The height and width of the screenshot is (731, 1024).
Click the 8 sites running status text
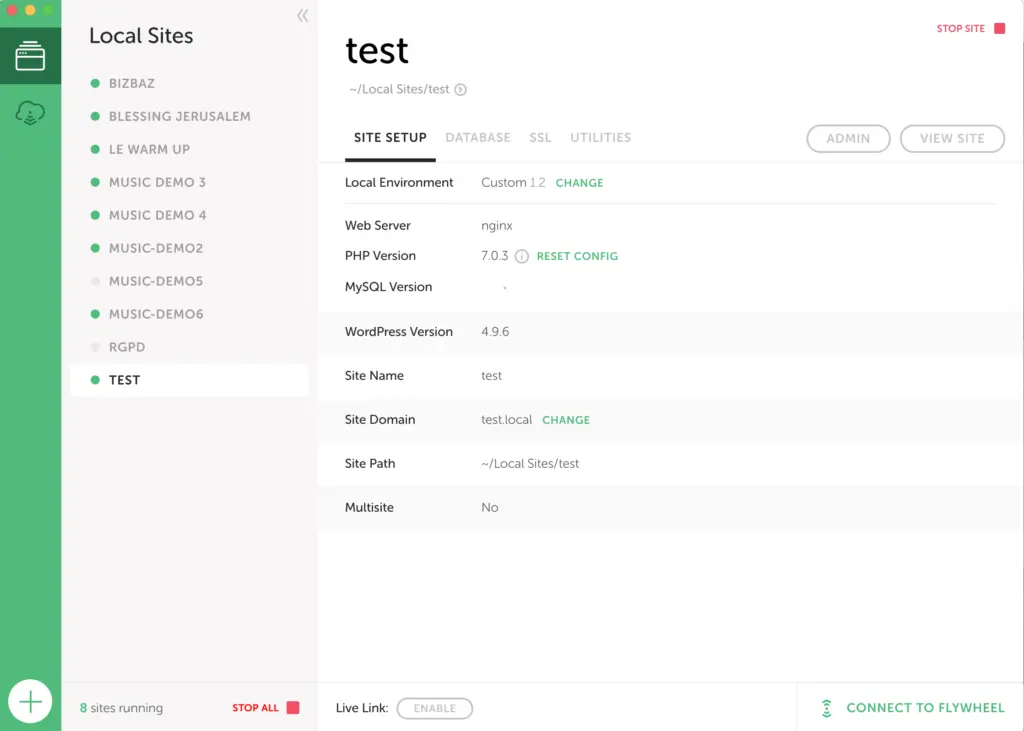[121, 708]
